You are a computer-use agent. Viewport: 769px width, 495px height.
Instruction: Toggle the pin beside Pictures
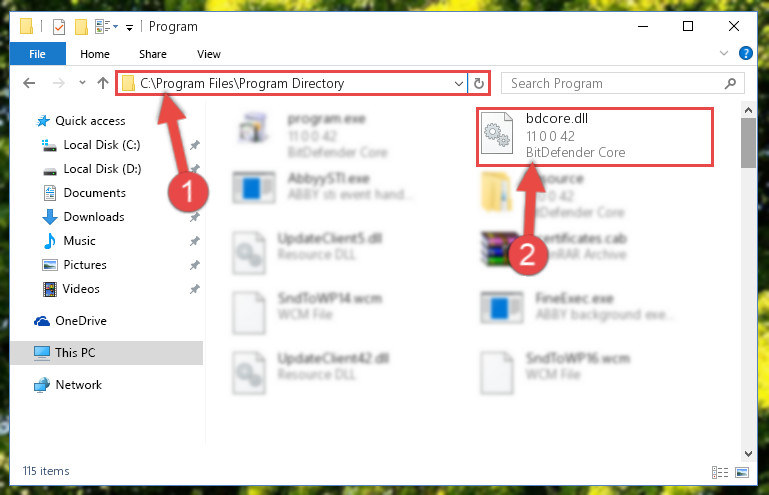pos(195,265)
